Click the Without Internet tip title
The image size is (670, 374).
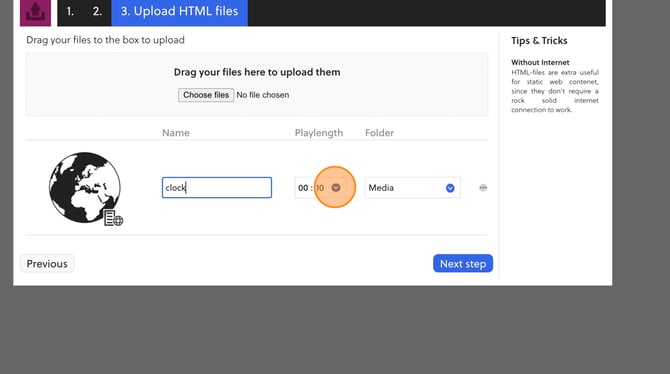540,62
